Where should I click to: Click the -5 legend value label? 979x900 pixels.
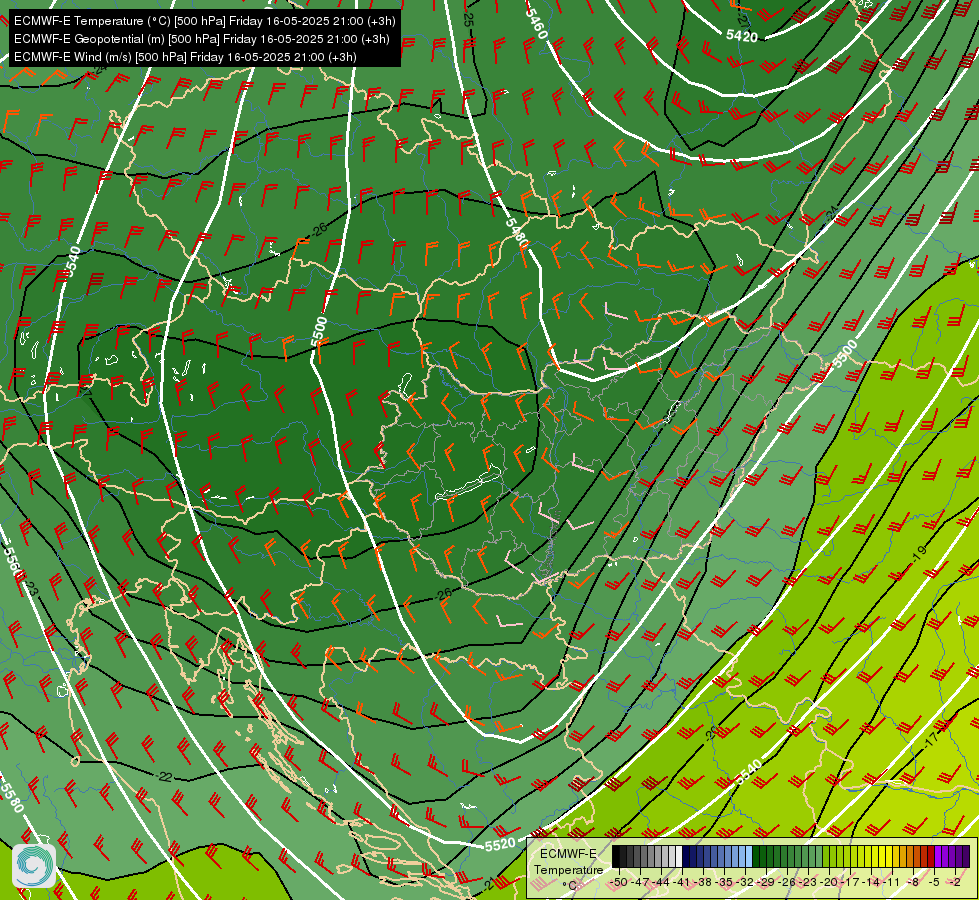(x=934, y=882)
